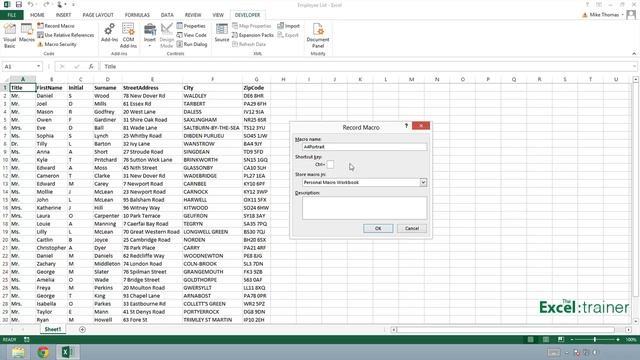
Task: Switch to the VIEW tab
Action: (218, 15)
